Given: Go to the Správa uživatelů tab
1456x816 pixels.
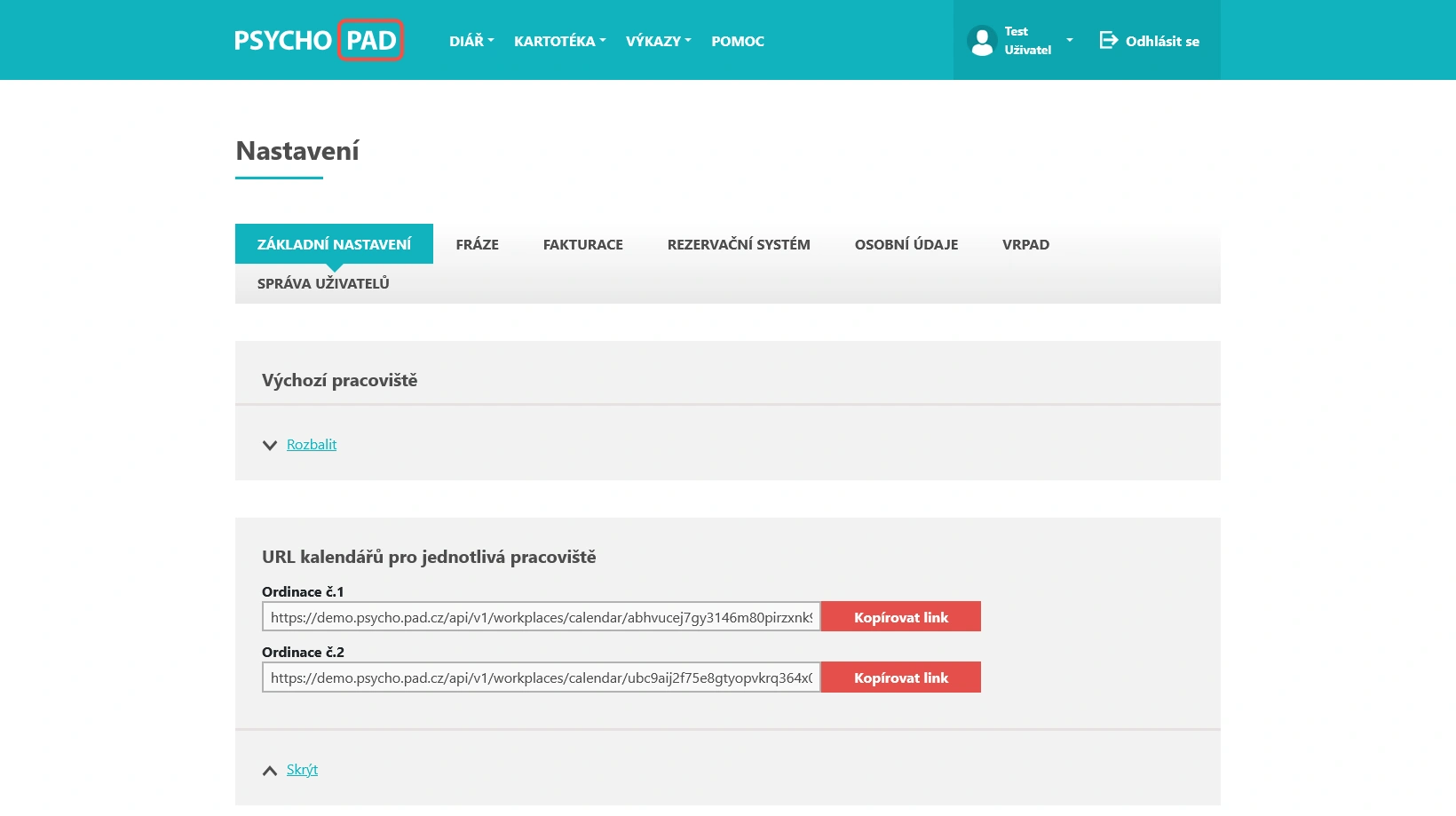Looking at the screenshot, I should [x=323, y=283].
